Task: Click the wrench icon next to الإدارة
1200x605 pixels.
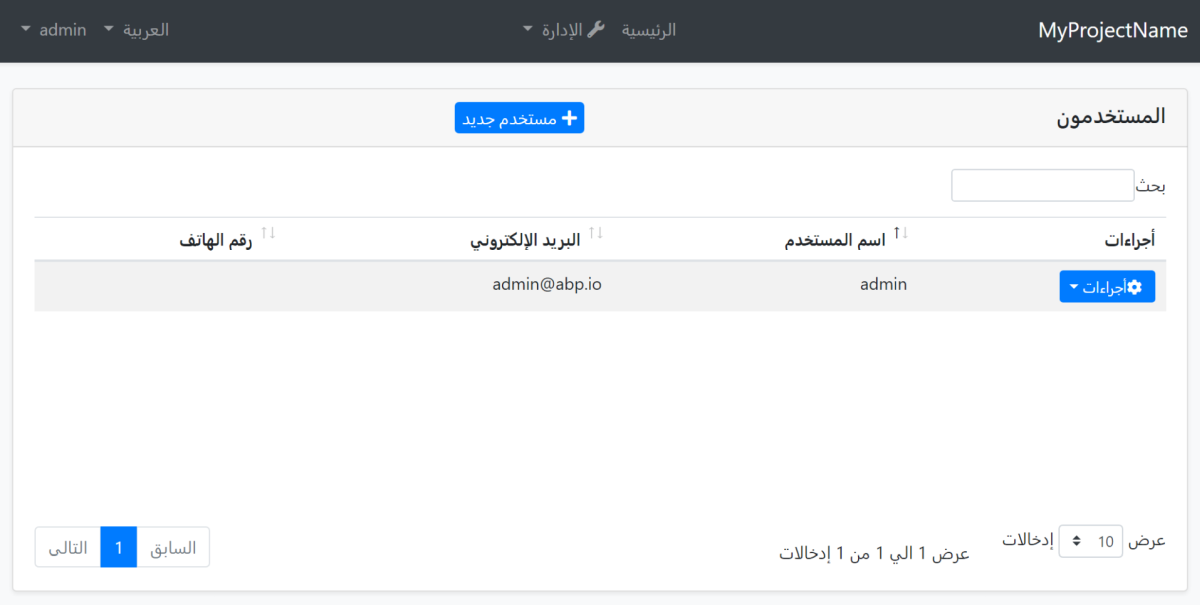Action: (597, 29)
